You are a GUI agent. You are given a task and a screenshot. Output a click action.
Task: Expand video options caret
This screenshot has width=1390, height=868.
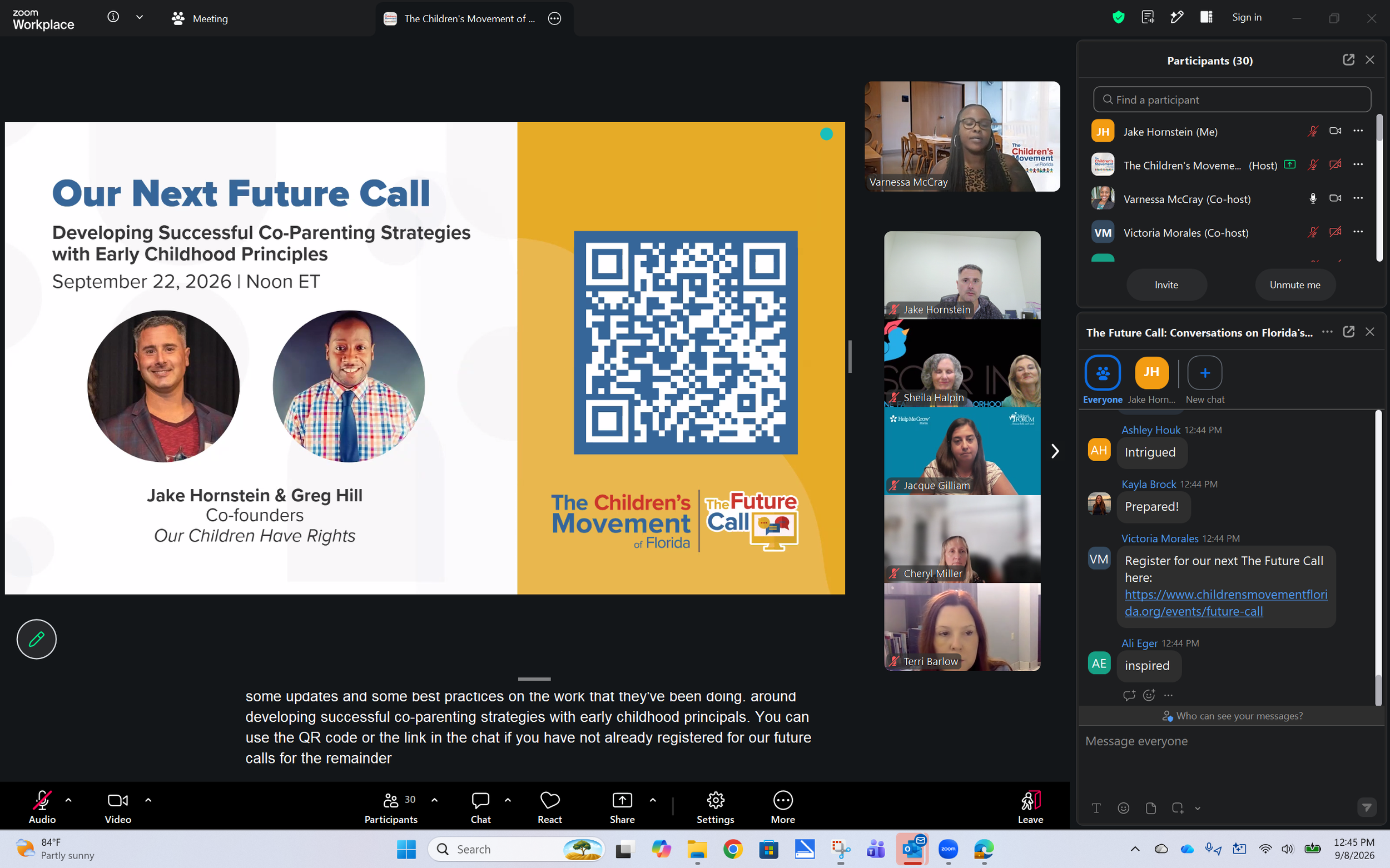(x=148, y=800)
